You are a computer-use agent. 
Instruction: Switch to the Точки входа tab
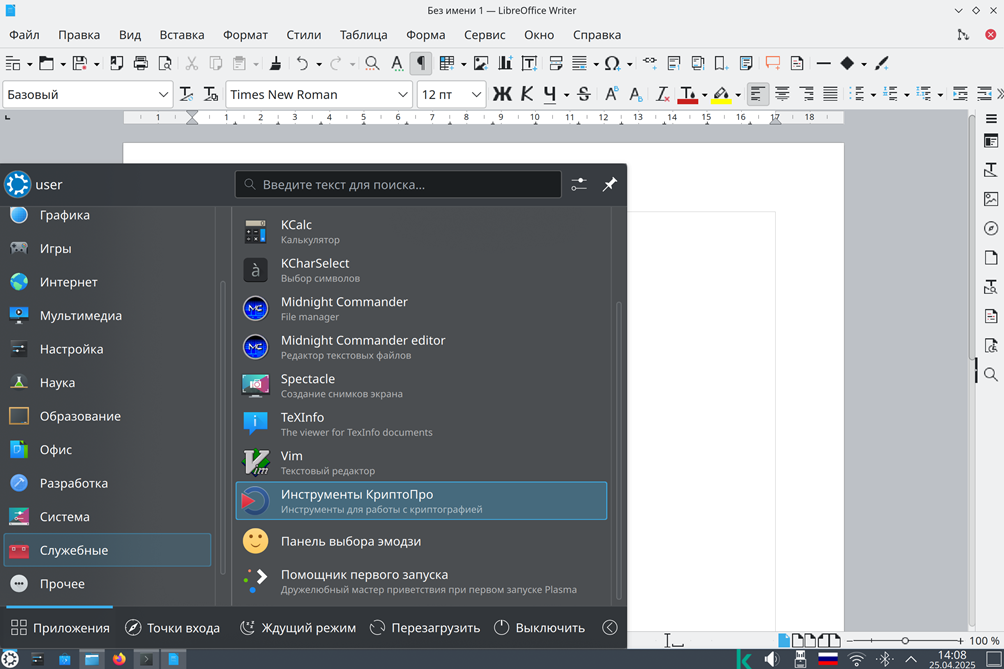[x=172, y=628]
